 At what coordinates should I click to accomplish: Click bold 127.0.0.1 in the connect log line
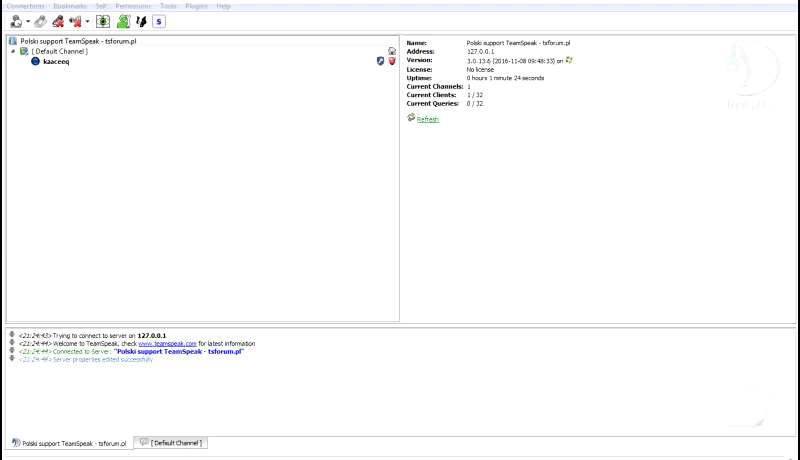click(x=152, y=336)
